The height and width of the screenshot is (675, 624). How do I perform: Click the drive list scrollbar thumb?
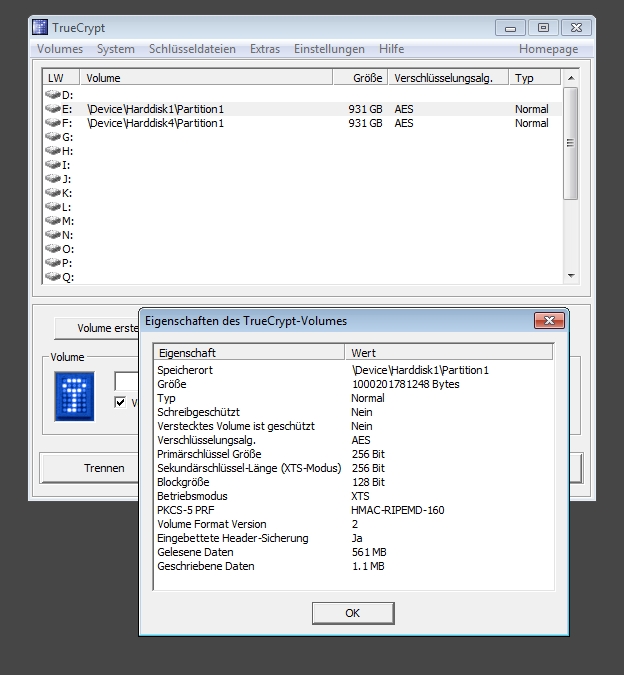(x=571, y=143)
